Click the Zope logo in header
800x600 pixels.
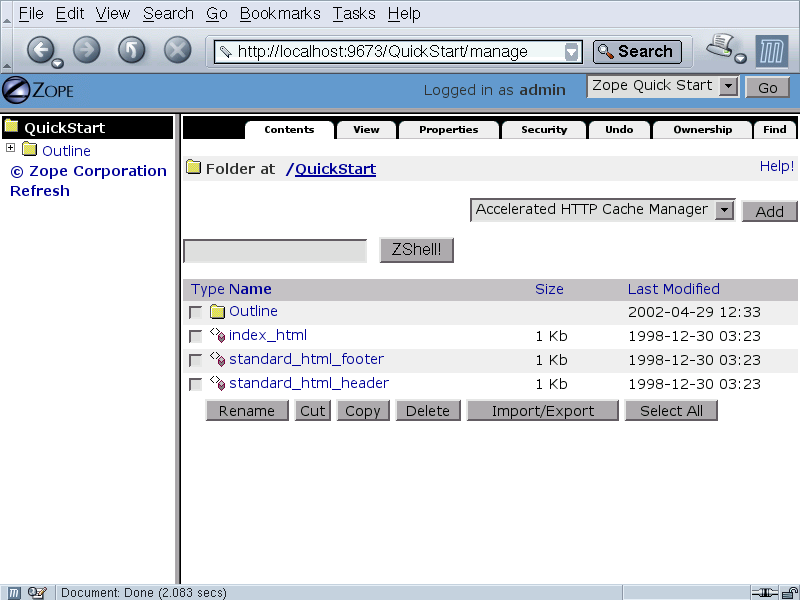tap(38, 90)
